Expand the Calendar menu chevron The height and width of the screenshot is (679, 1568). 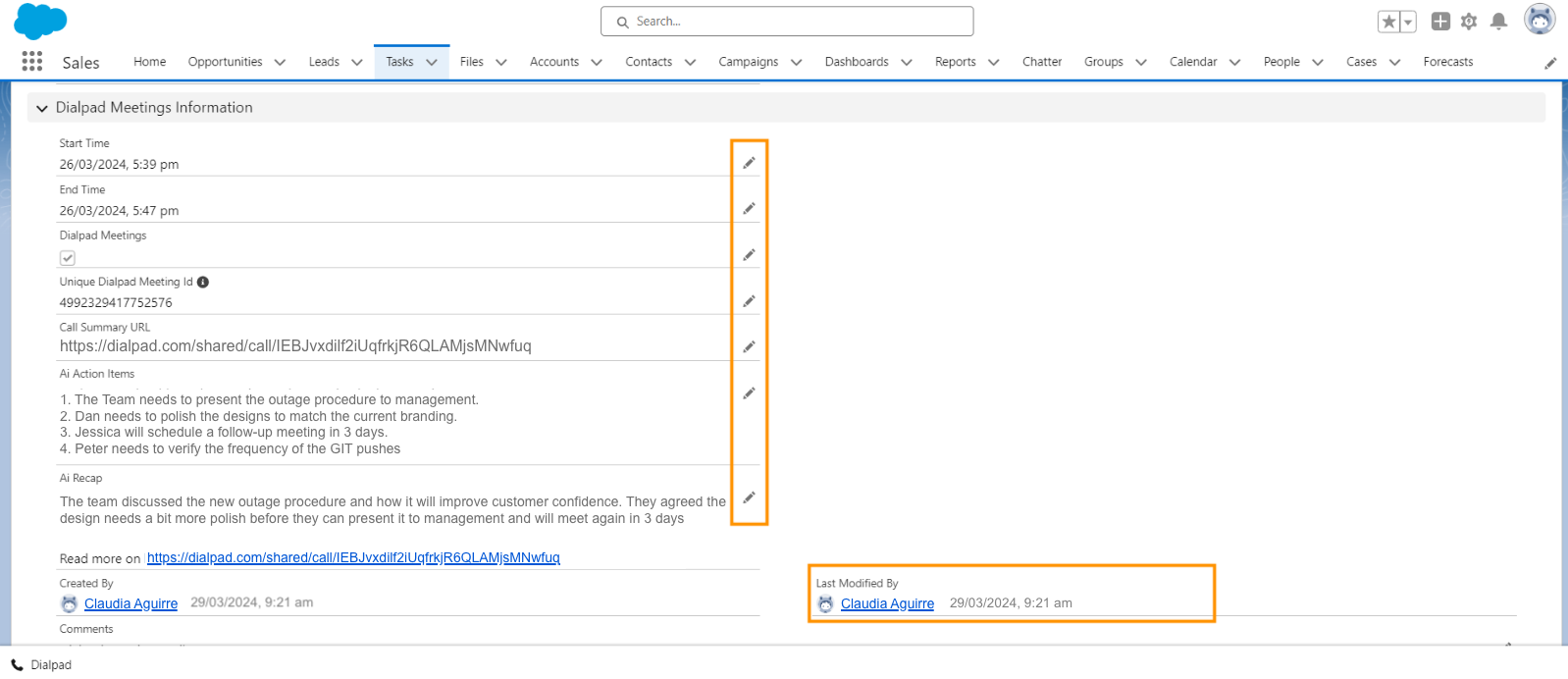pyautogui.click(x=1235, y=62)
